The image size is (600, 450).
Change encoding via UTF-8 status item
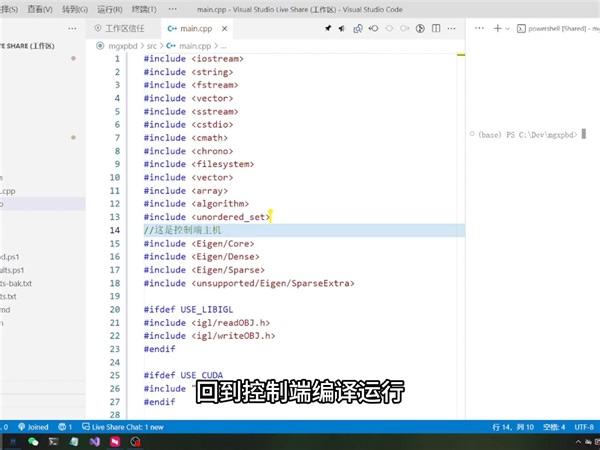(584, 427)
